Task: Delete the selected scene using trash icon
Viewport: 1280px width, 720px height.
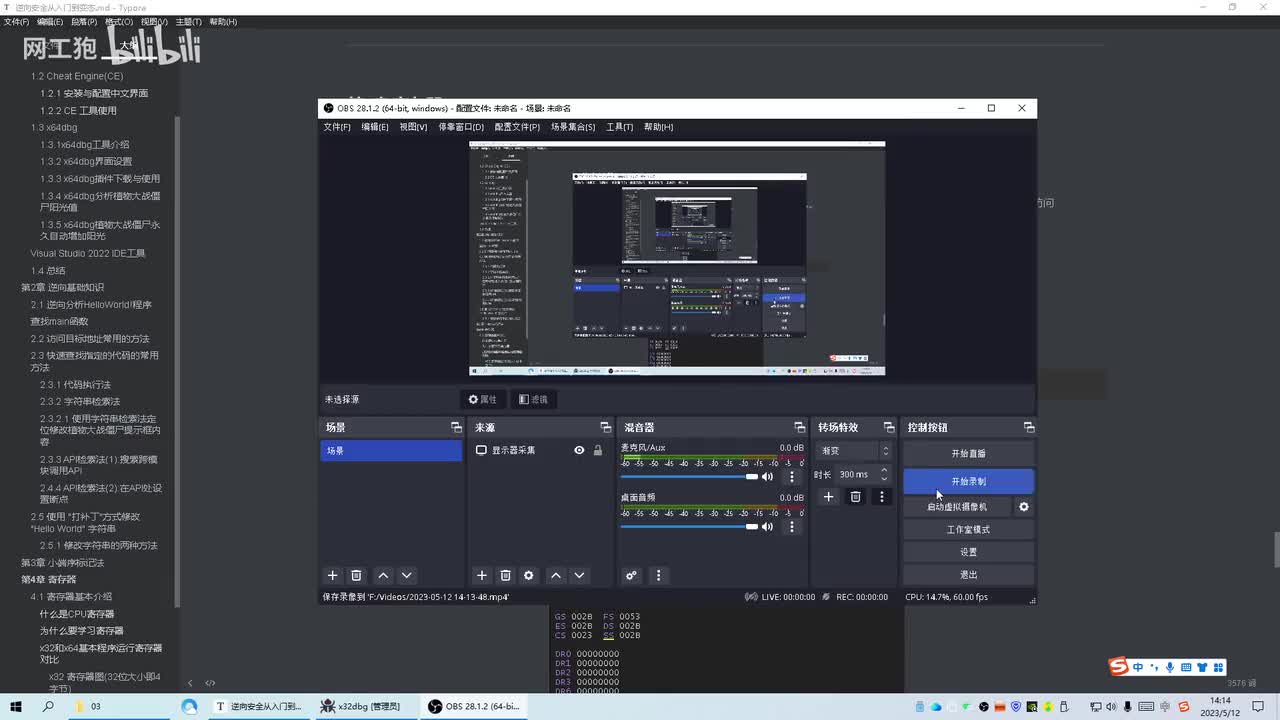Action: pos(356,575)
